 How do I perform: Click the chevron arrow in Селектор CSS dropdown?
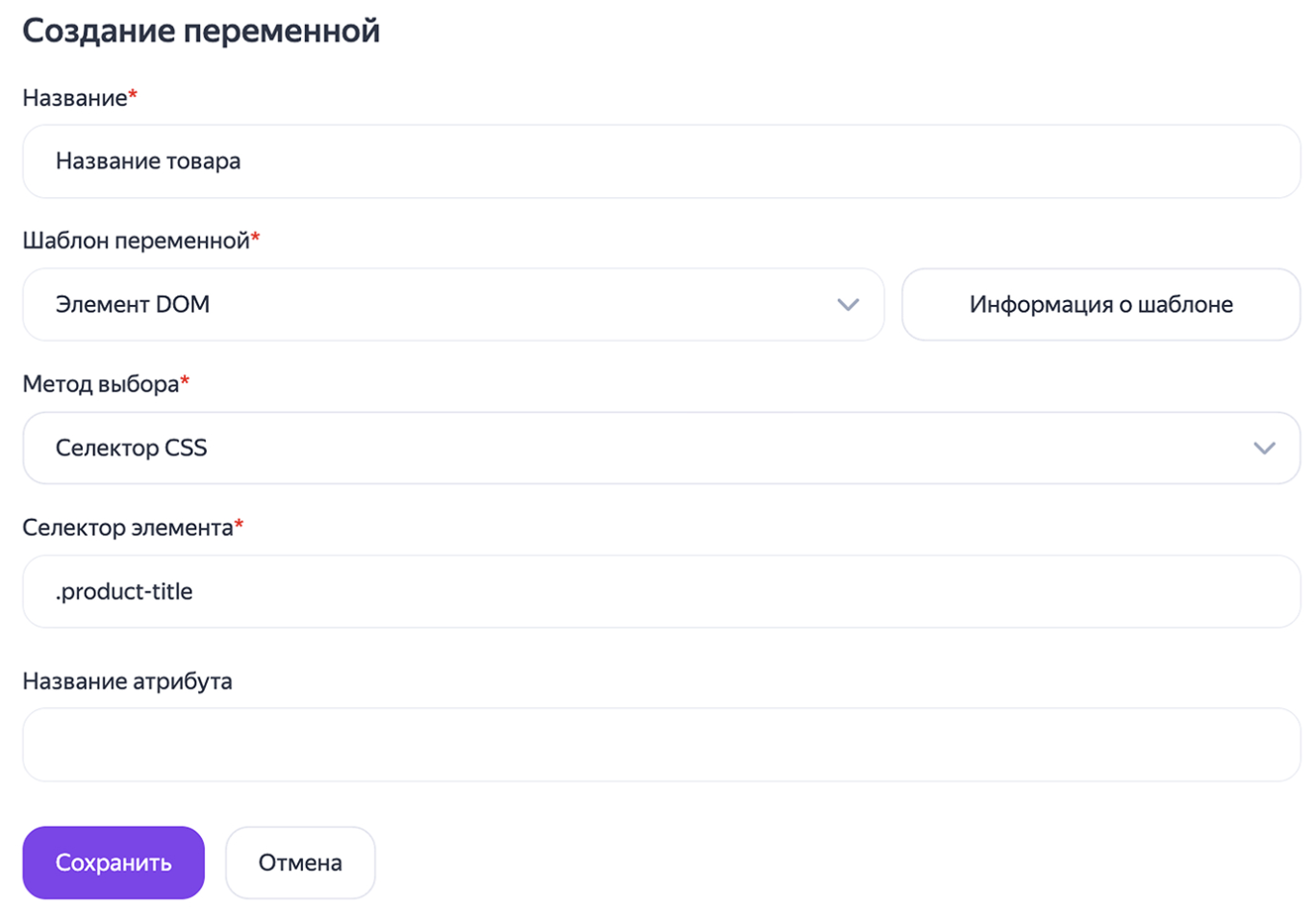(1264, 448)
